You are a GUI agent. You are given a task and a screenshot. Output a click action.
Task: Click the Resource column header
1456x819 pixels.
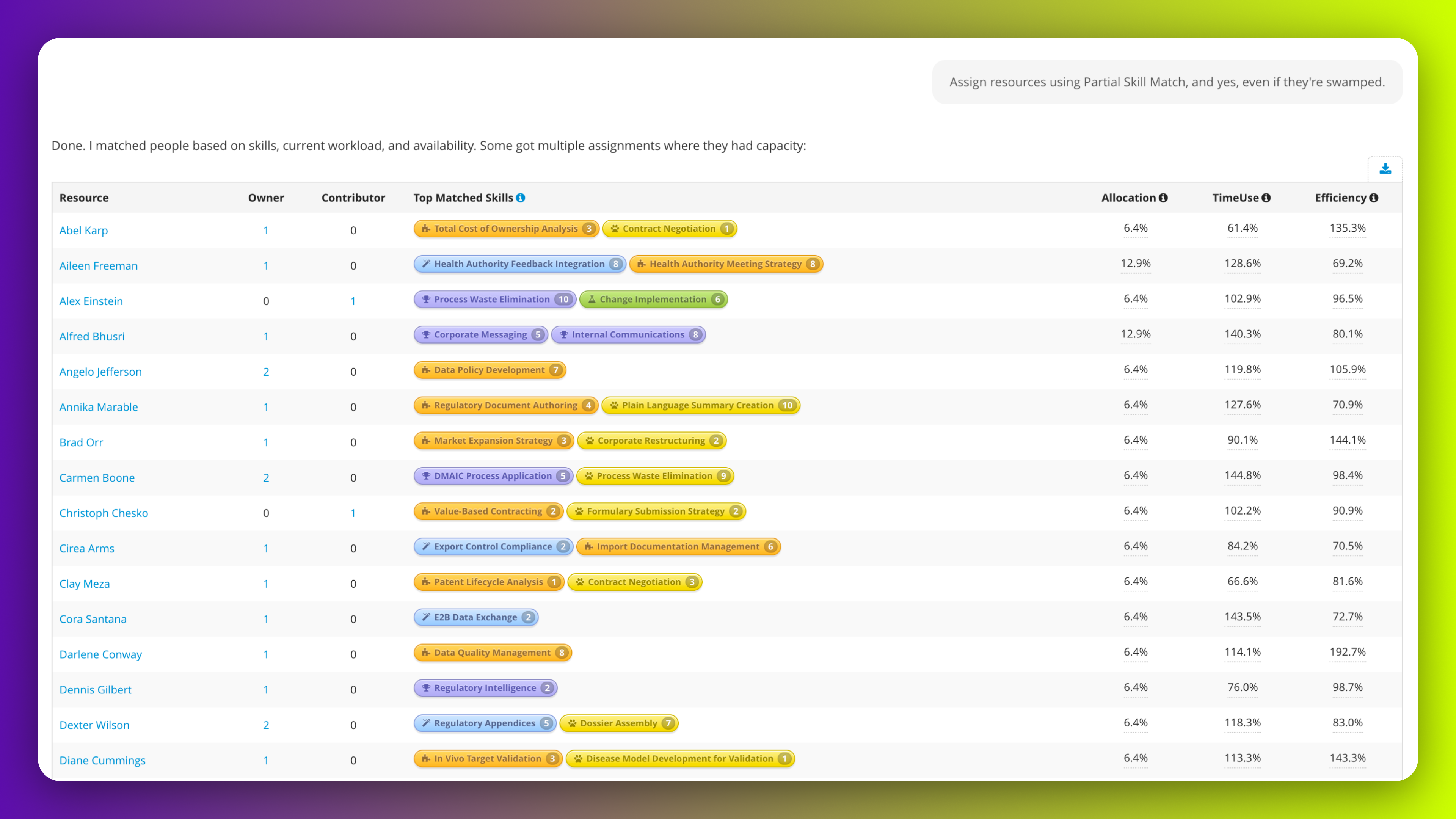84,198
